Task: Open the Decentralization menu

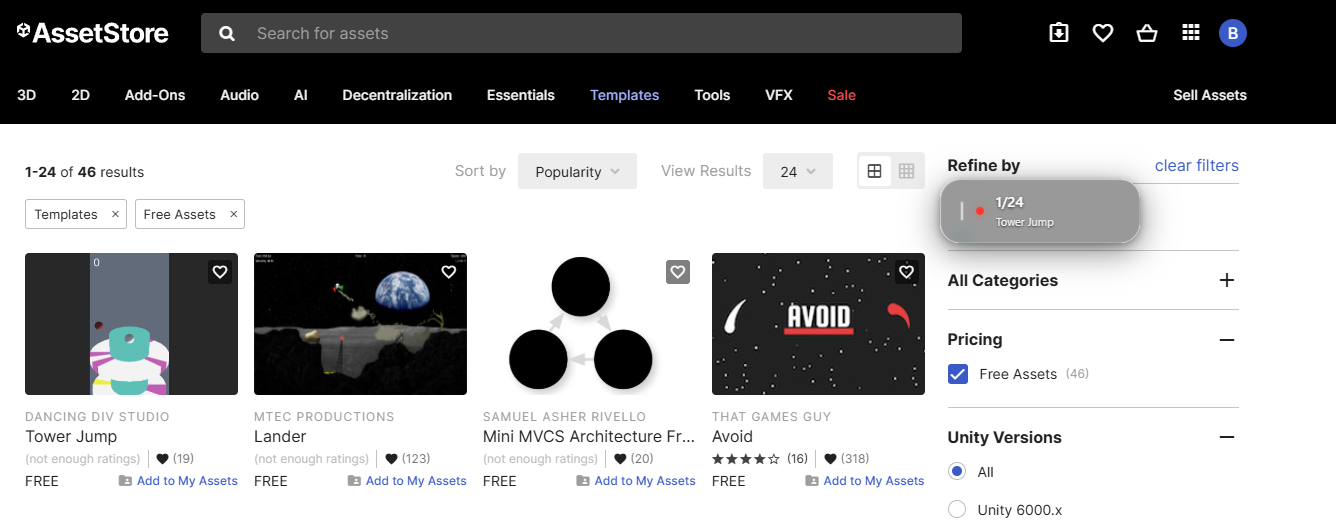Action: 397,95
